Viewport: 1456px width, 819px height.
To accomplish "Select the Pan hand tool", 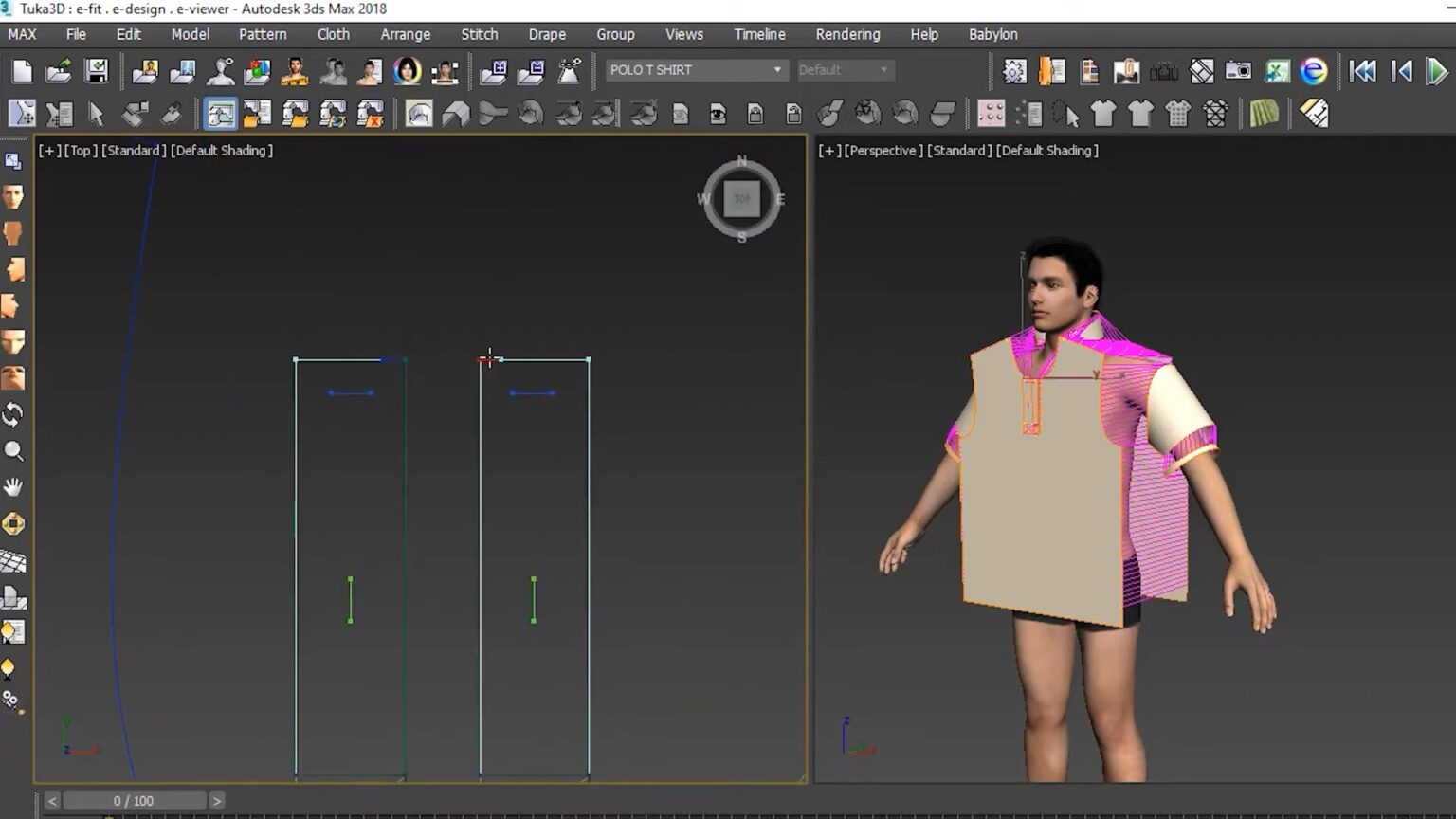I will coord(13,486).
